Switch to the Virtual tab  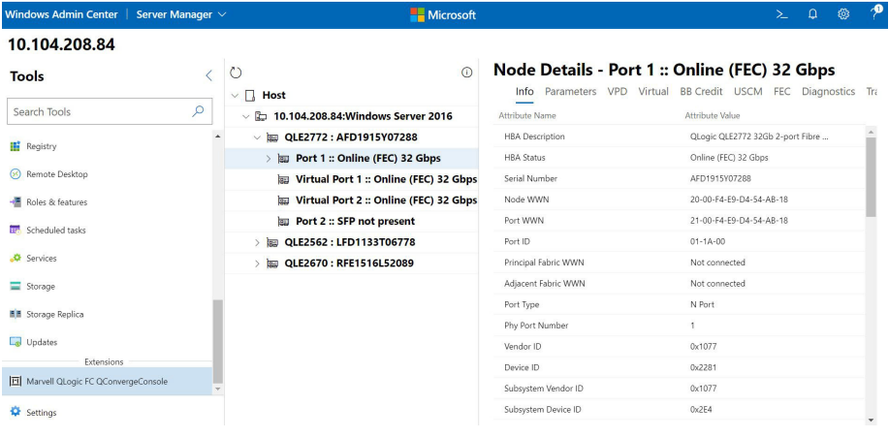click(653, 91)
